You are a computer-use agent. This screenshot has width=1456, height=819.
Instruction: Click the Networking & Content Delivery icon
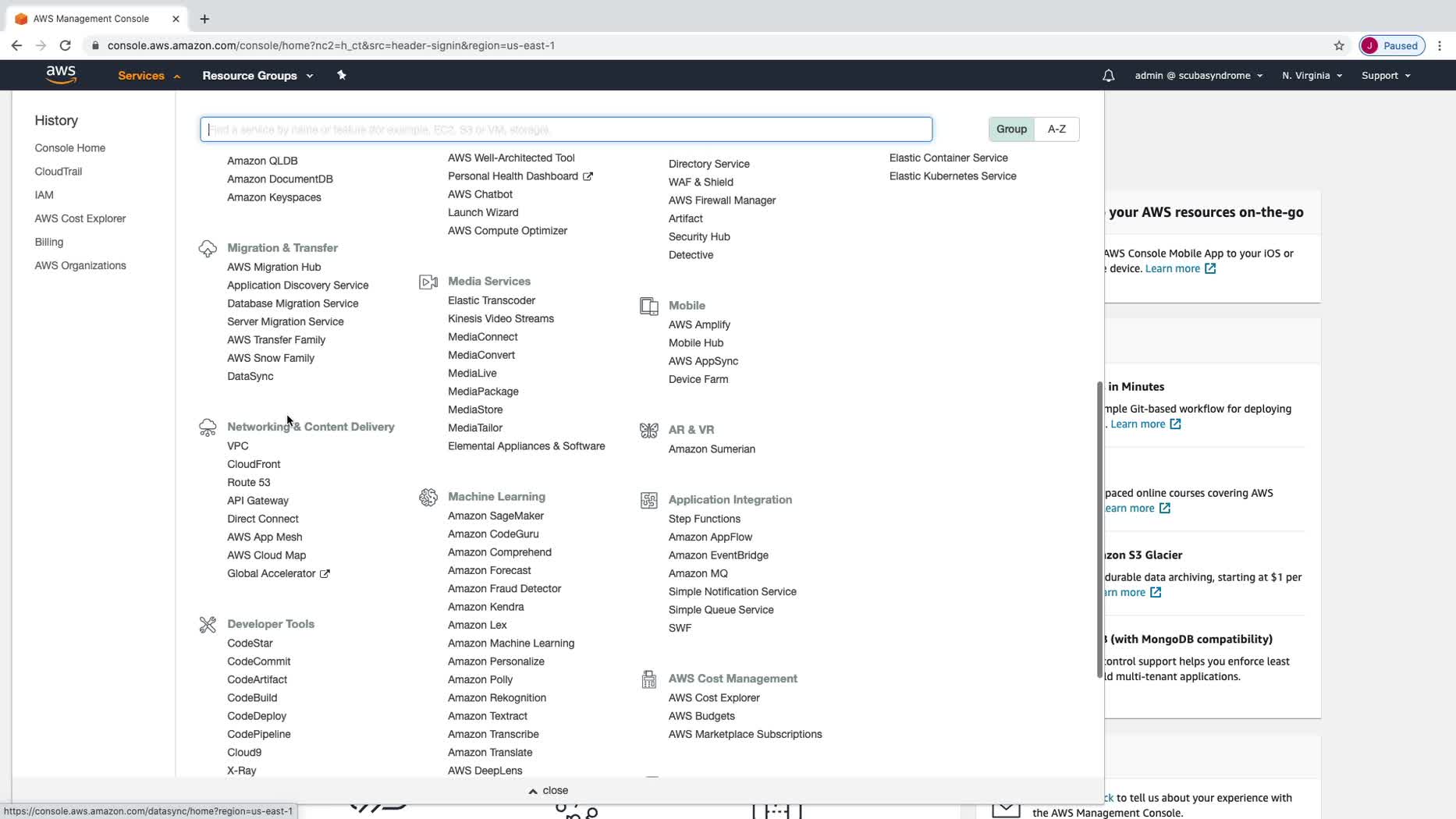tap(208, 427)
